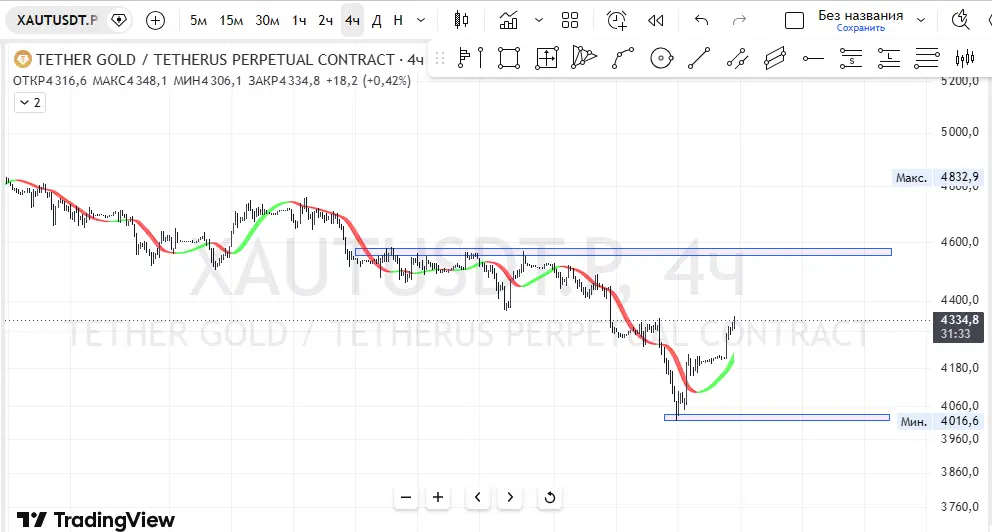Viewport: 992px width, 532px height.
Task: Create an alert with the alarm clock icon
Action: point(617,20)
